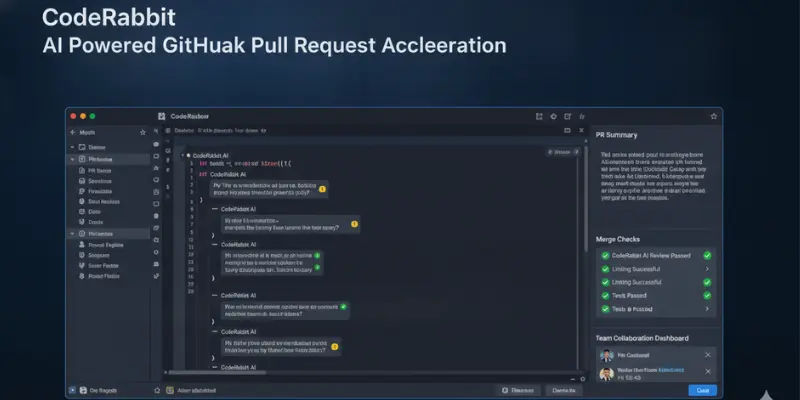
Task: Collapse the first folder chevron in the sidebar tree
Action: coord(72,147)
